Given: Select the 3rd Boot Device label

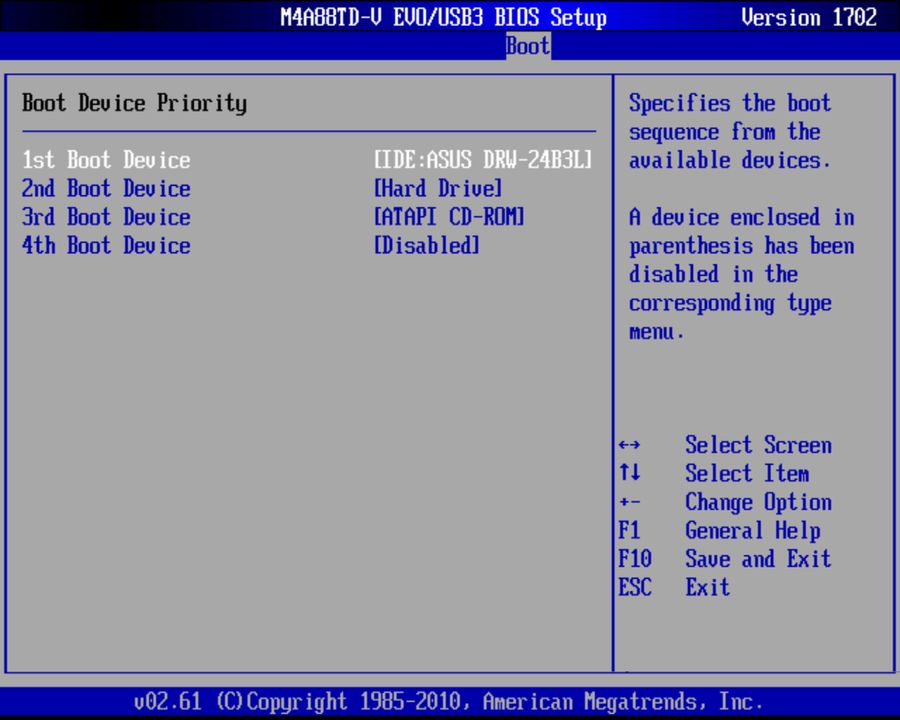Looking at the screenshot, I should tap(105, 217).
